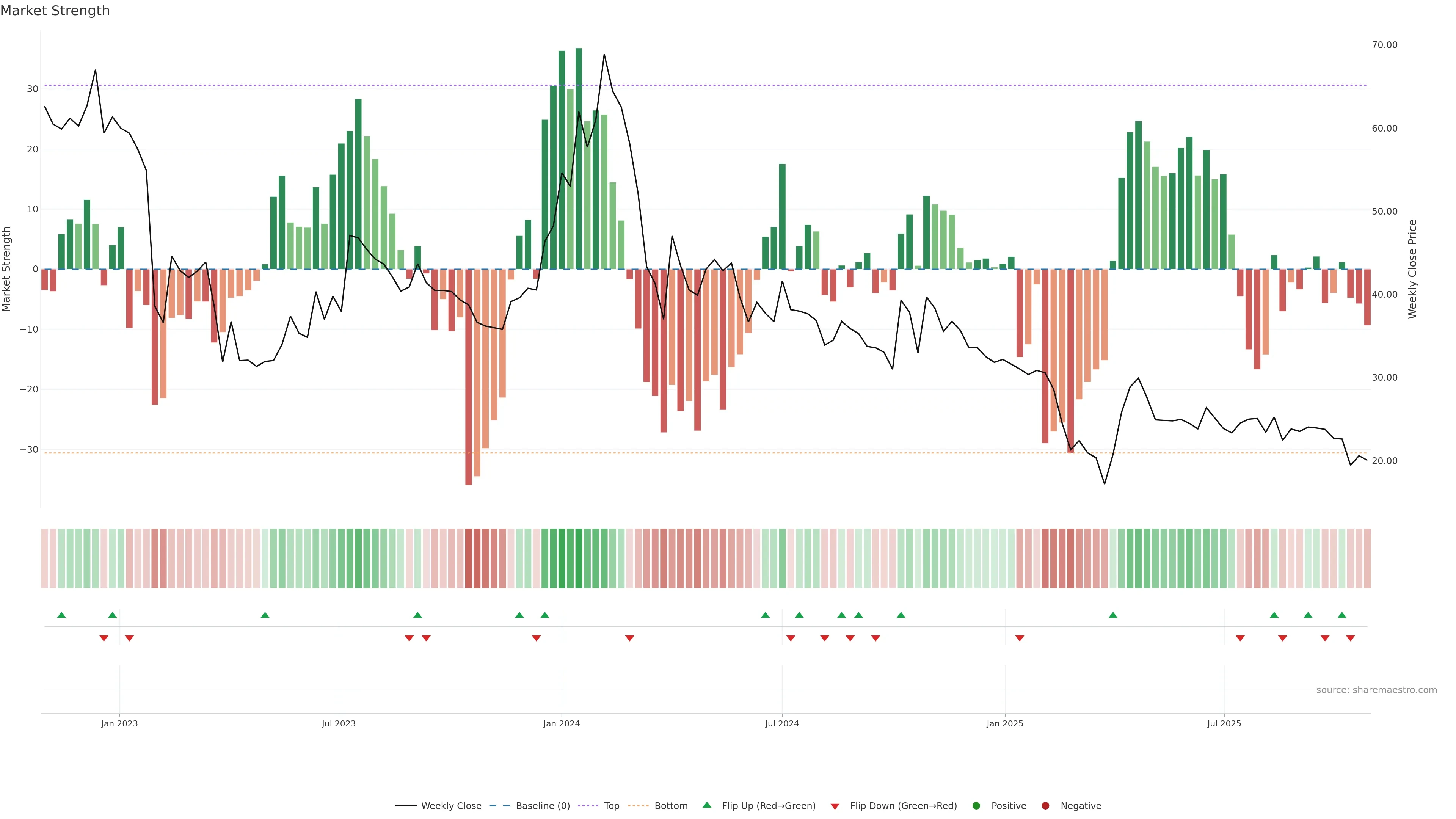Click the green Positive circle legend icon
Screen dimensions: 1456x819
pos(976,805)
